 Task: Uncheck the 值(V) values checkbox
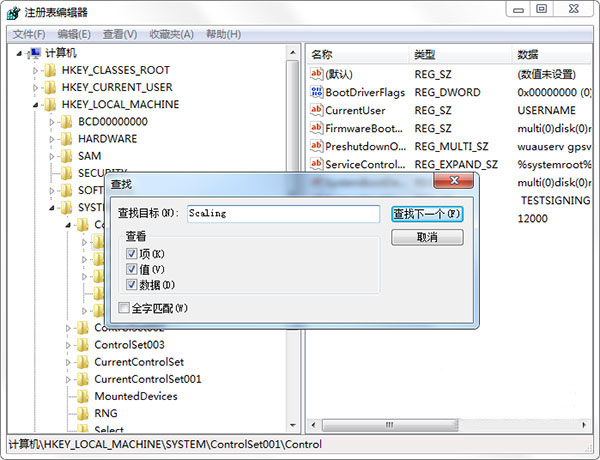pos(132,270)
